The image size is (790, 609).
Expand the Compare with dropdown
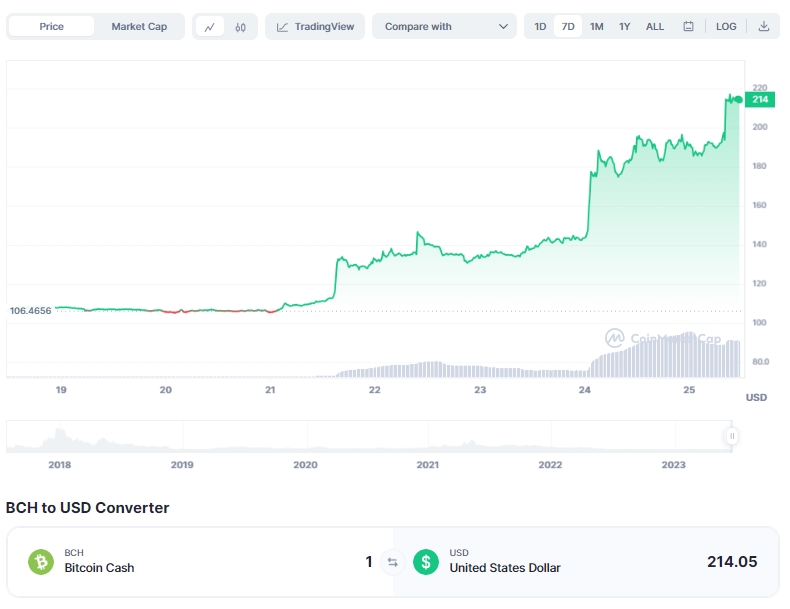tap(444, 27)
